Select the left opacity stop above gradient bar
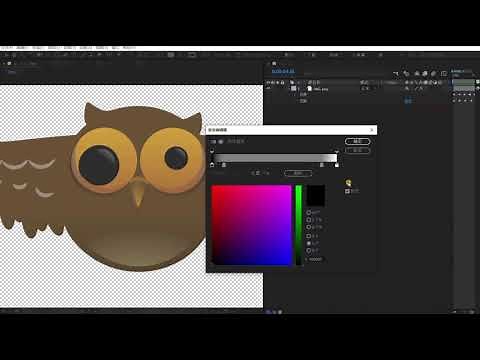Image resolution: width=480 pixels, height=360 pixels. coord(212,151)
